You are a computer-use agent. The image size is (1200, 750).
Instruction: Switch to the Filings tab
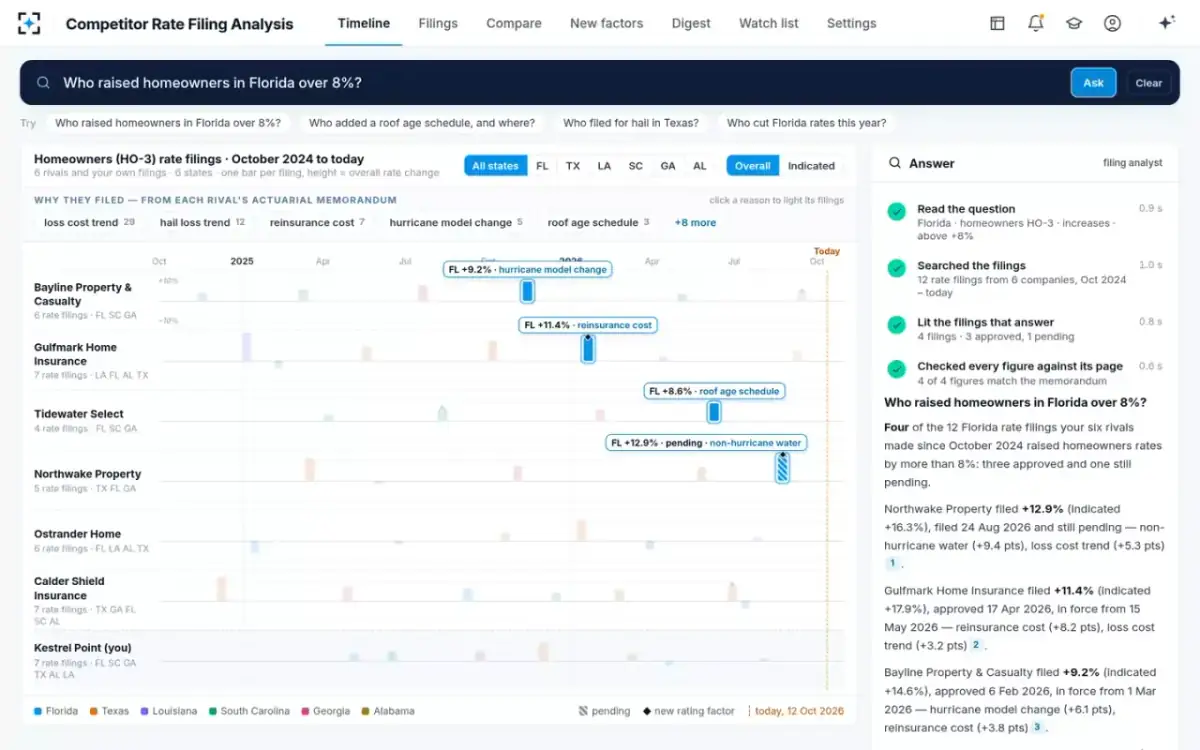coord(438,23)
